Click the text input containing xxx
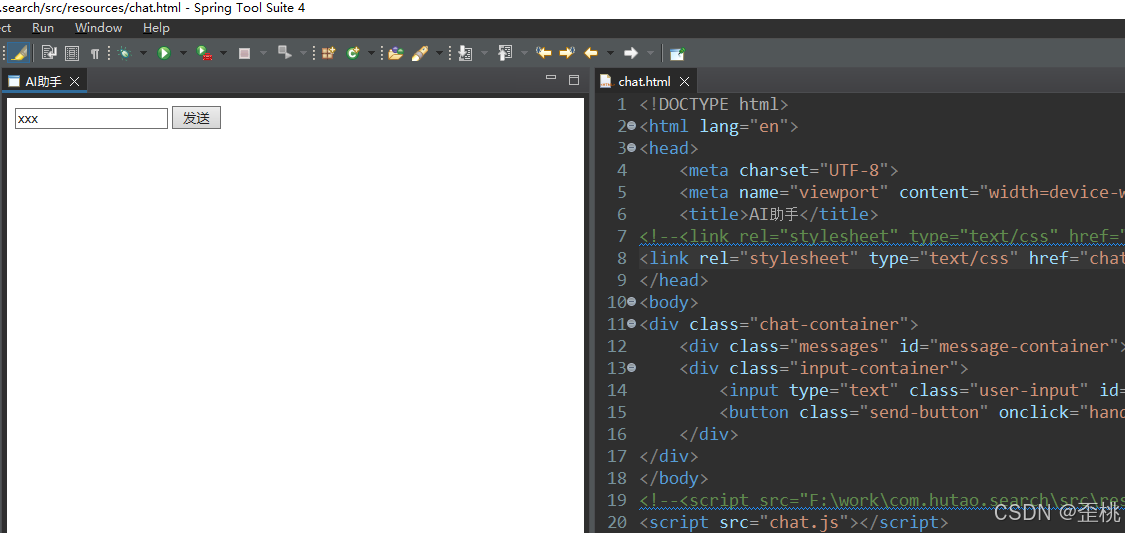Image resolution: width=1125 pixels, height=533 pixels. click(91, 118)
